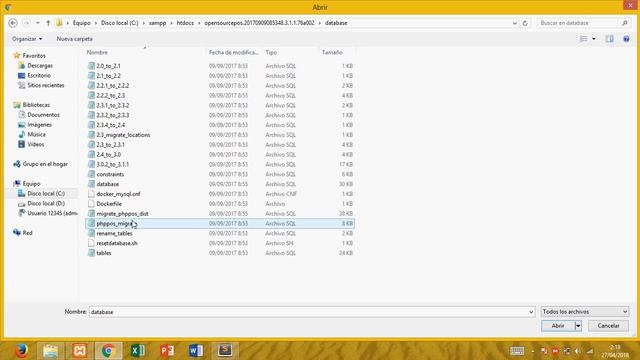This screenshot has height=360, width=640.
Task: Select the 2.0_to_2.1 SQL file icon
Action: click(91, 66)
